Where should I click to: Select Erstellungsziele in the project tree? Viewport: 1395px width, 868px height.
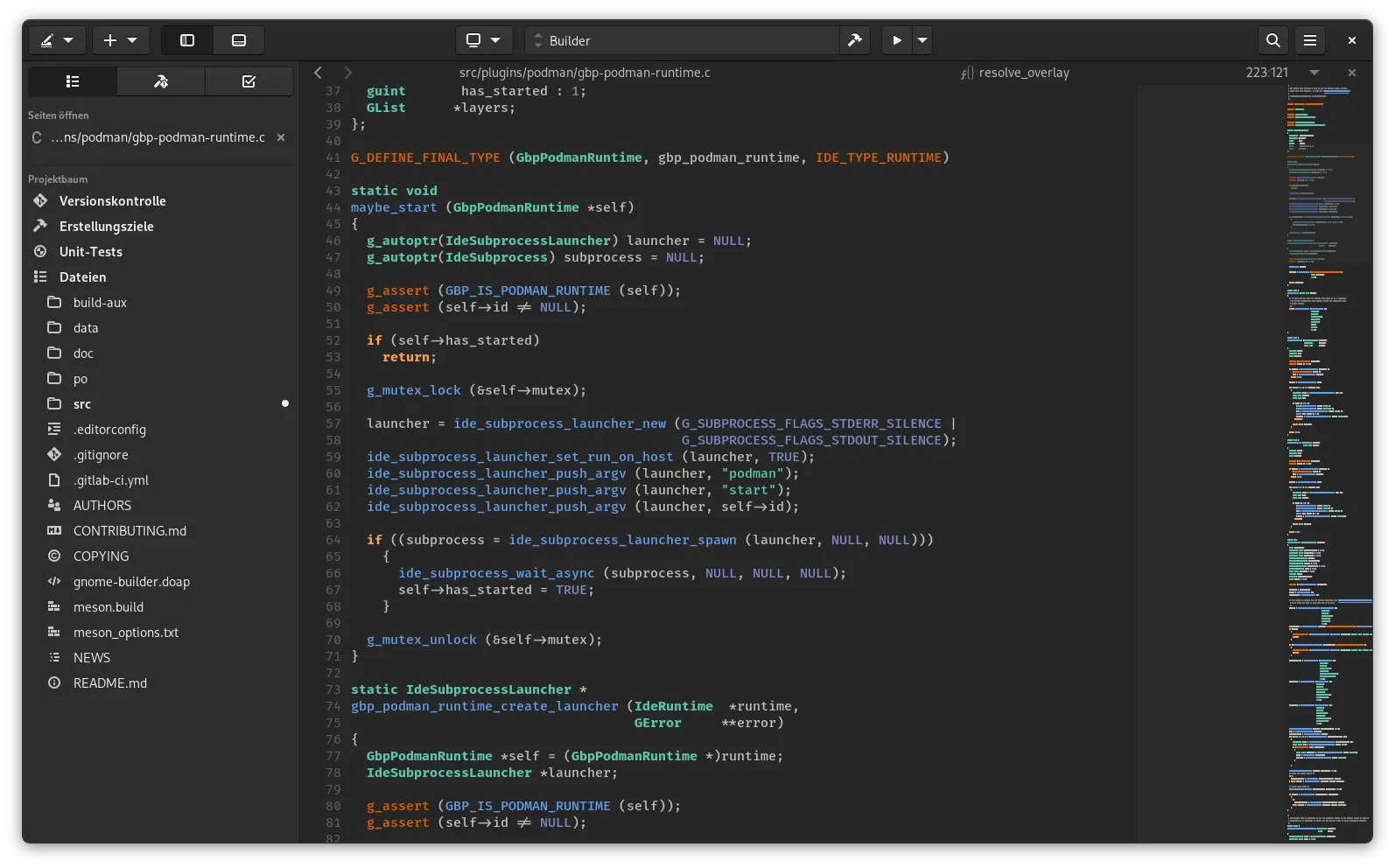(106, 227)
